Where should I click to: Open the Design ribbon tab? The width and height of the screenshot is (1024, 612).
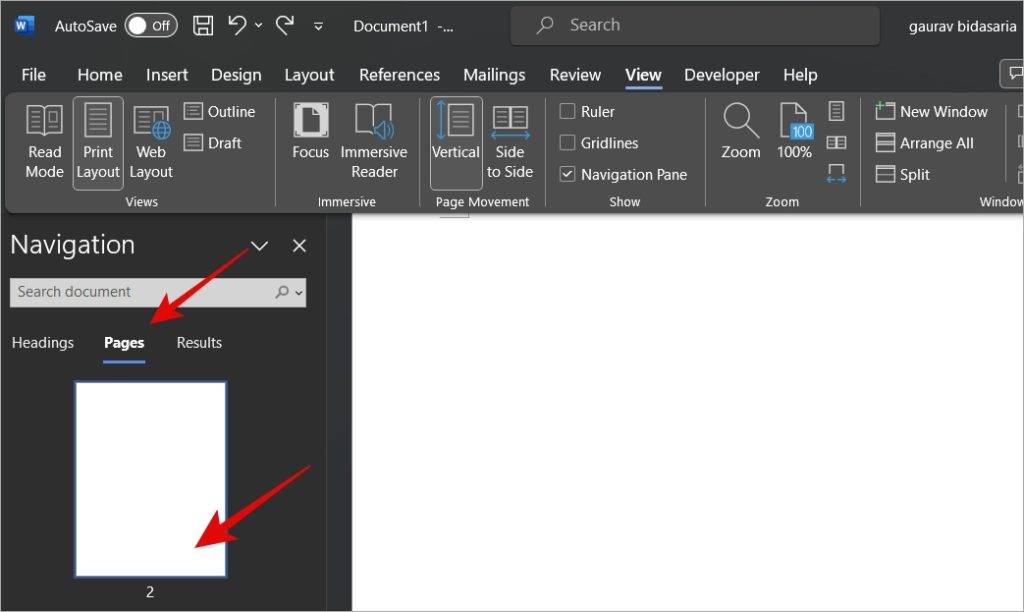pyautogui.click(x=236, y=75)
